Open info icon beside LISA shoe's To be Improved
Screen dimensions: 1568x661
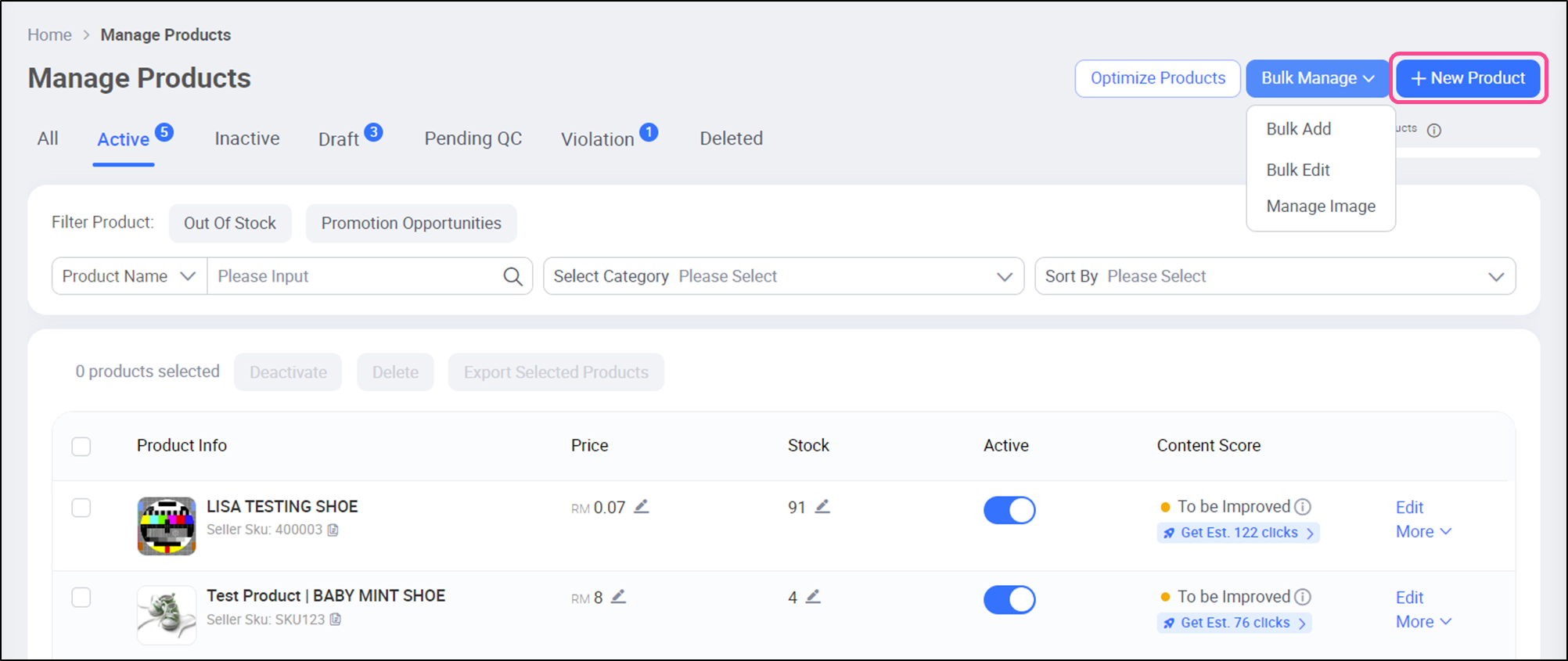tap(1303, 507)
